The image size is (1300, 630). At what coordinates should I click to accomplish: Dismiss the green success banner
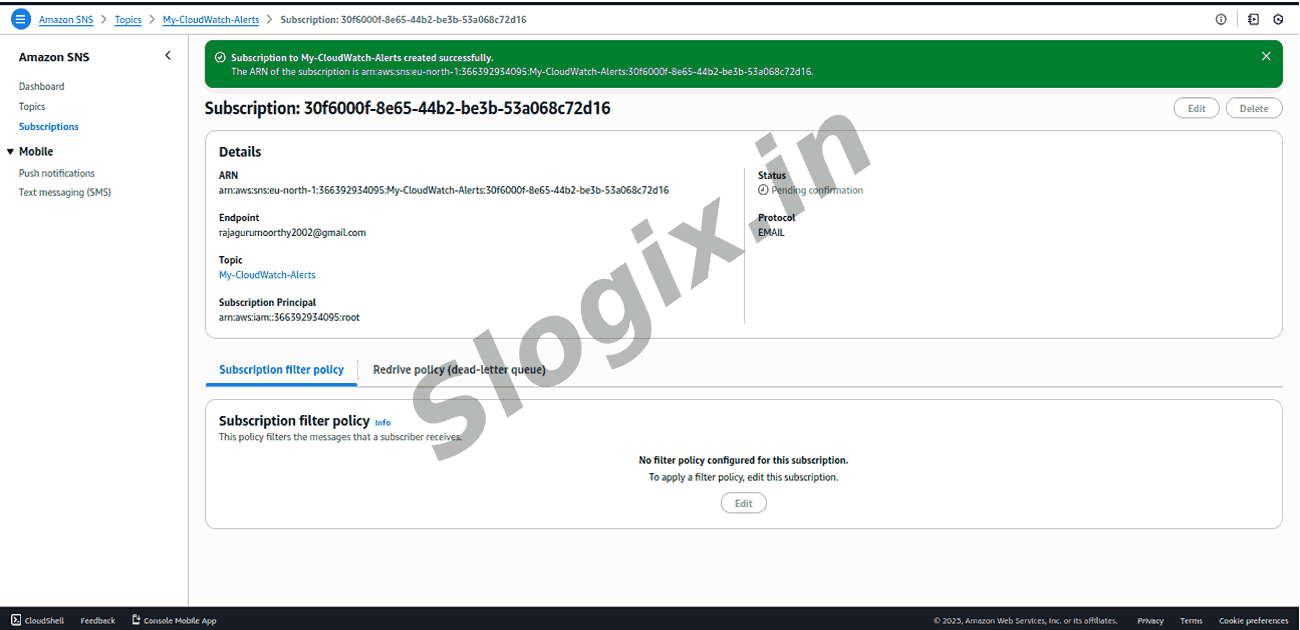(1266, 57)
